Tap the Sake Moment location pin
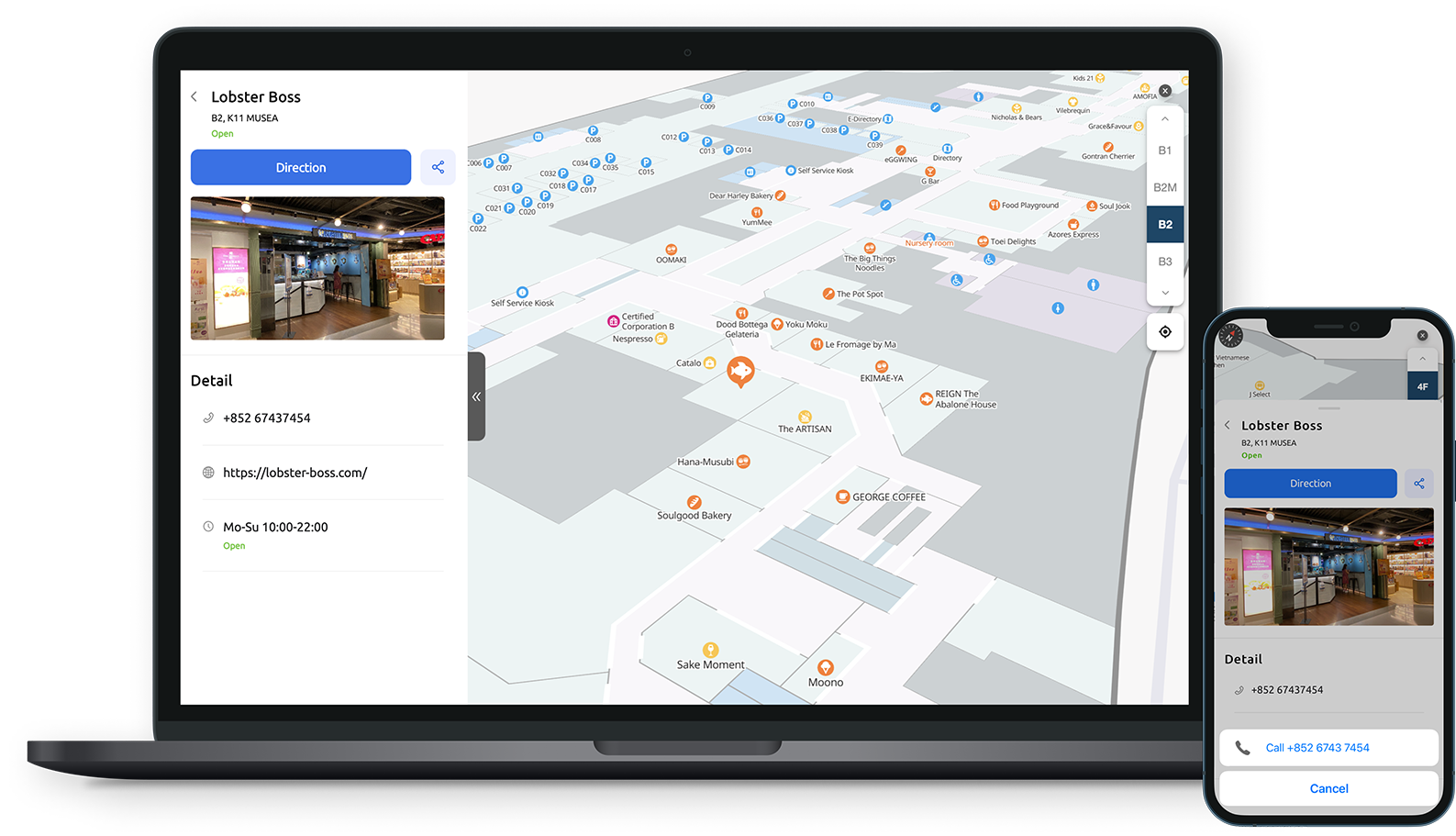The height and width of the screenshot is (836, 1456). click(x=710, y=651)
